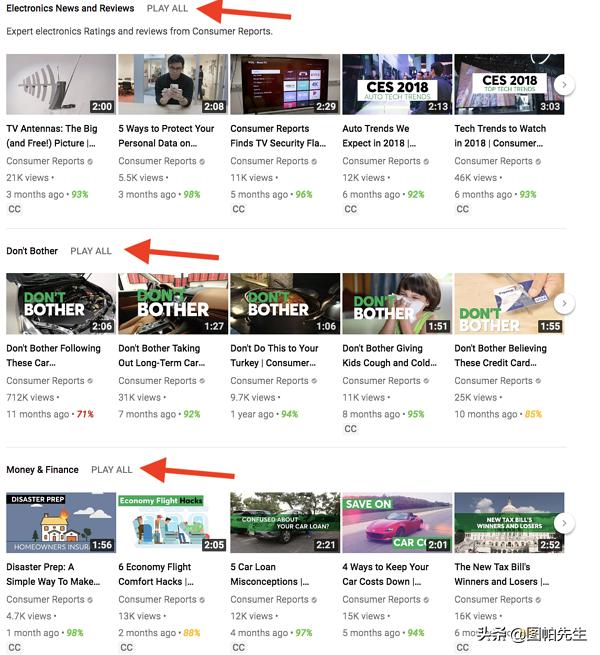Click CC badge under Disaster Prep video

[15, 647]
